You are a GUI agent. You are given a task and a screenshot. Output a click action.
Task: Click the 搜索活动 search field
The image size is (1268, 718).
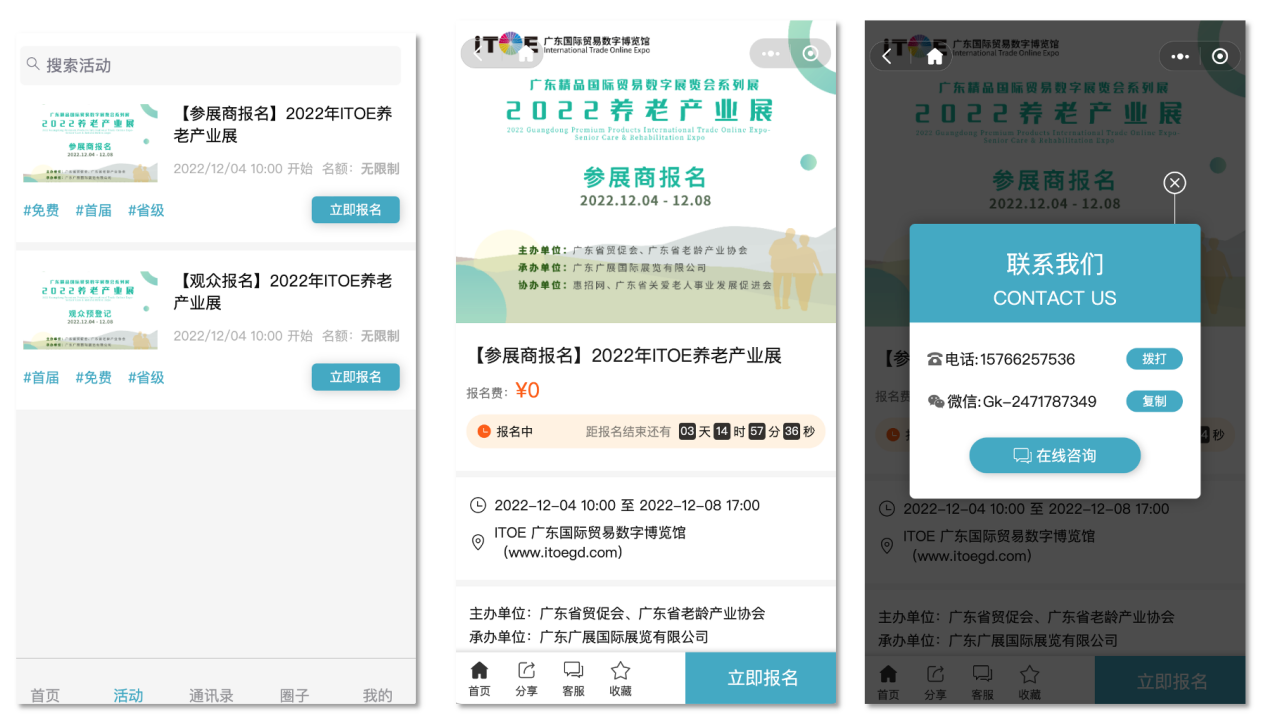(210, 65)
